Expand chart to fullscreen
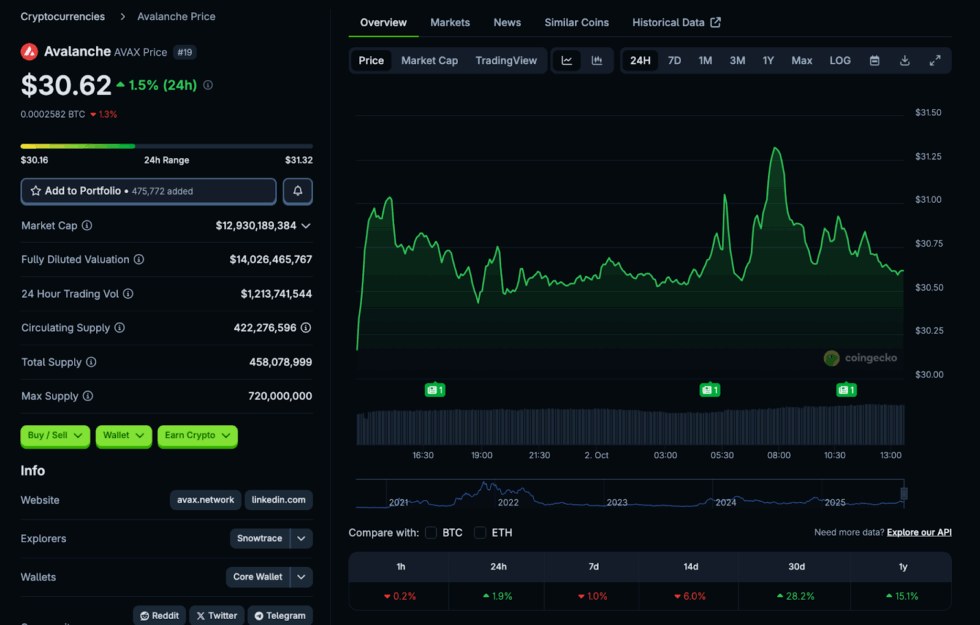Image resolution: width=980 pixels, height=625 pixels. pyautogui.click(x=935, y=61)
